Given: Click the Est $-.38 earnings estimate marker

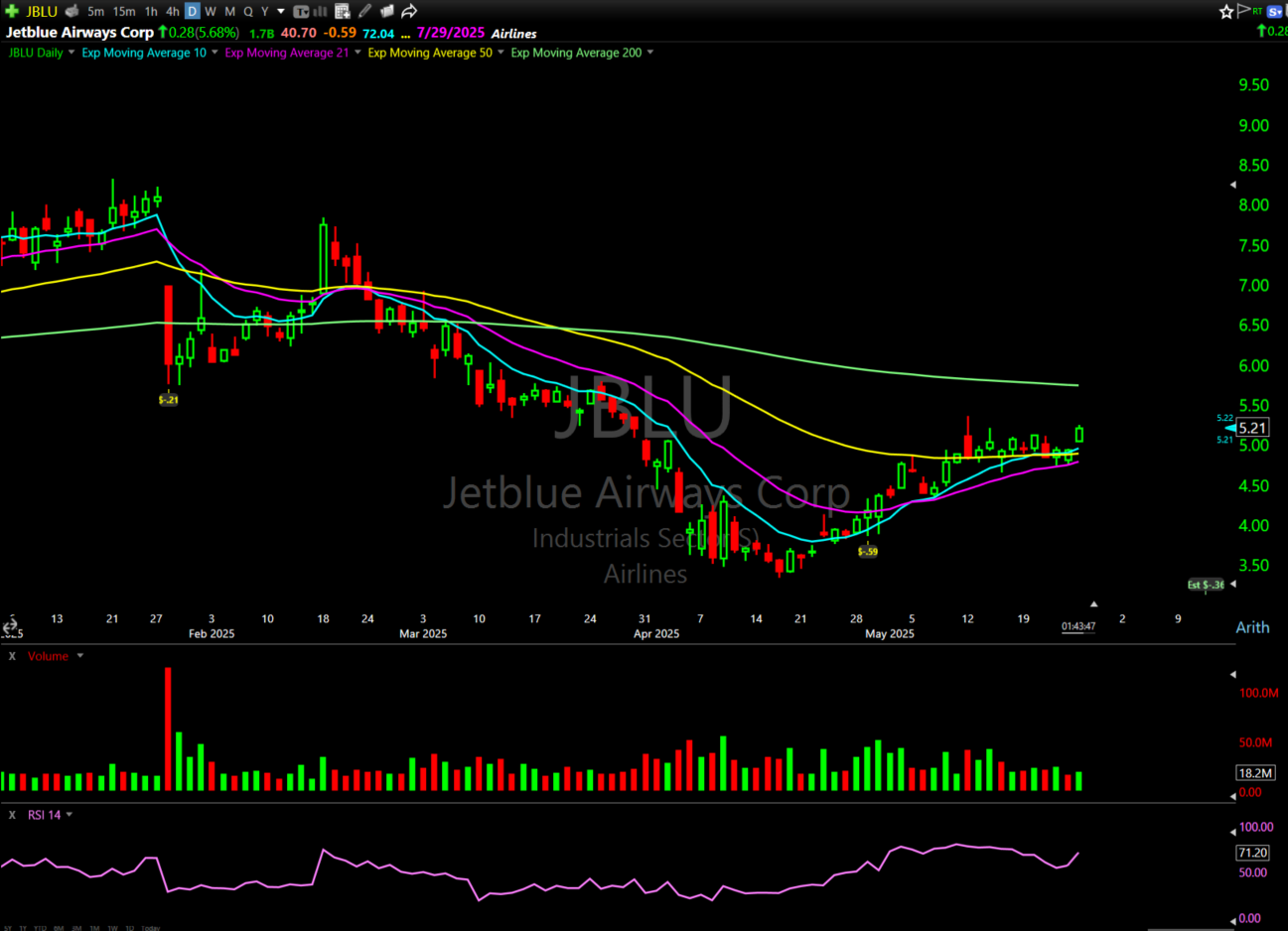Looking at the screenshot, I should [x=1206, y=585].
